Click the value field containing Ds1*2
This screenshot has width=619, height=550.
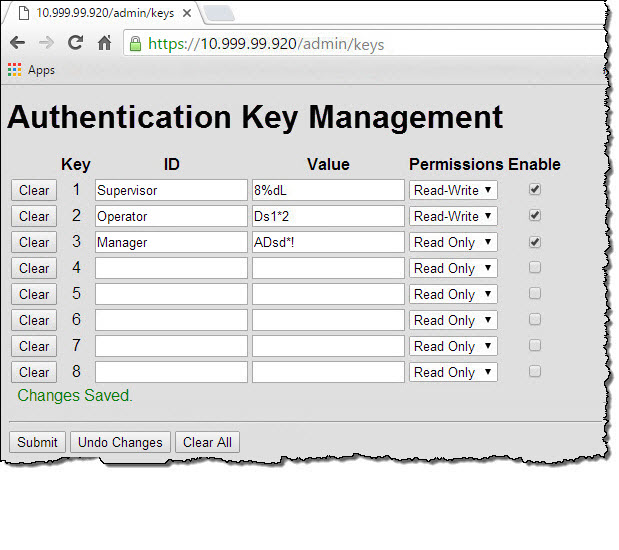pyautogui.click(x=328, y=216)
